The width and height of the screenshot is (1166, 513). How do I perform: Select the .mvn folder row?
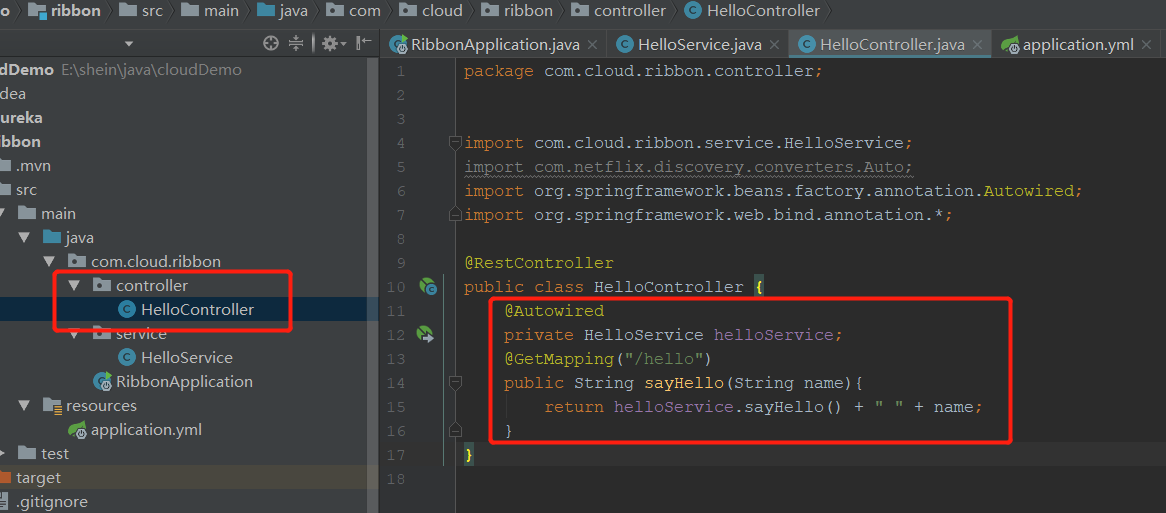(x=189, y=166)
